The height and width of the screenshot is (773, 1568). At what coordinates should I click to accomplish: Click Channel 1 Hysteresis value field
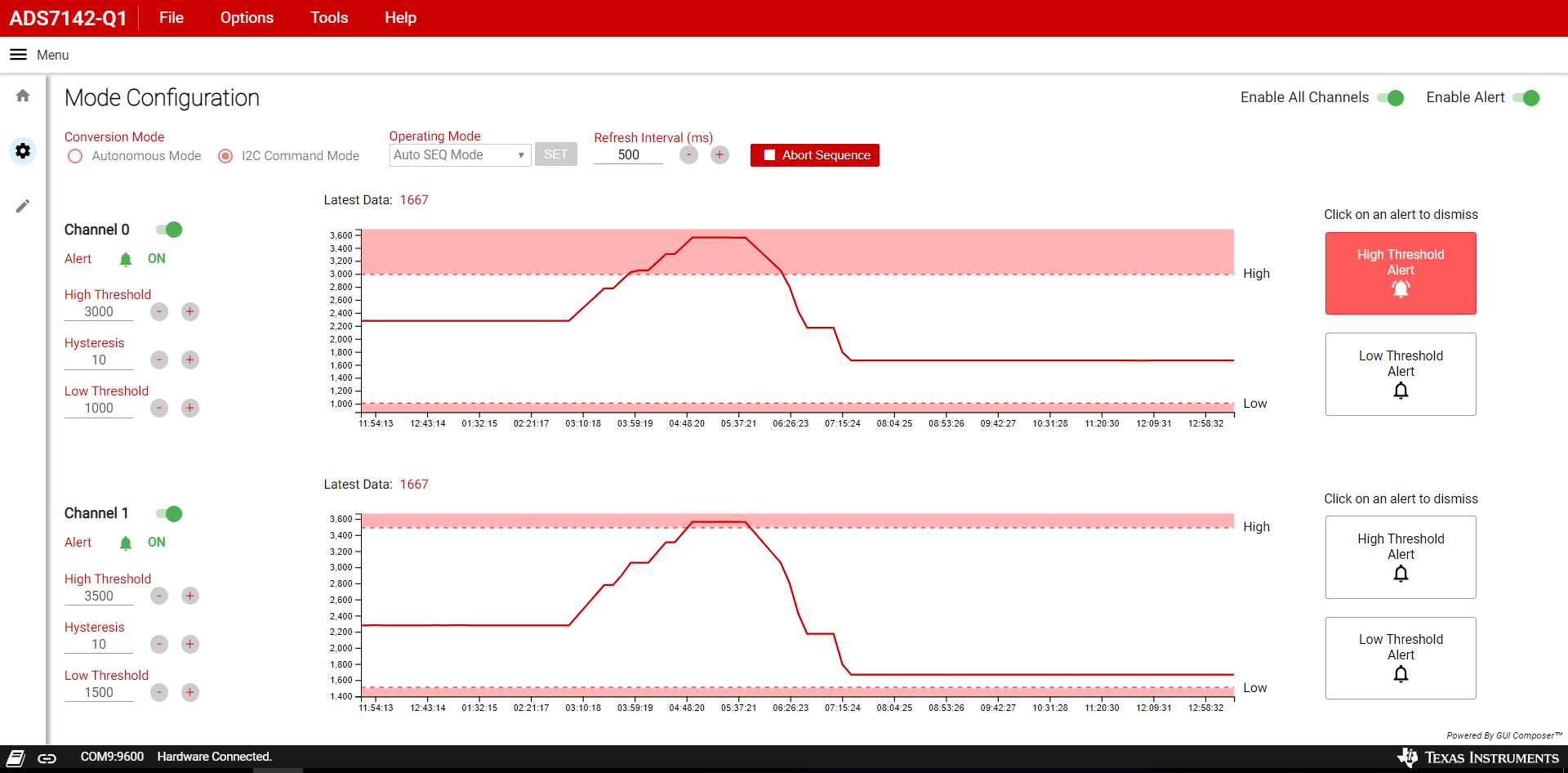99,645
